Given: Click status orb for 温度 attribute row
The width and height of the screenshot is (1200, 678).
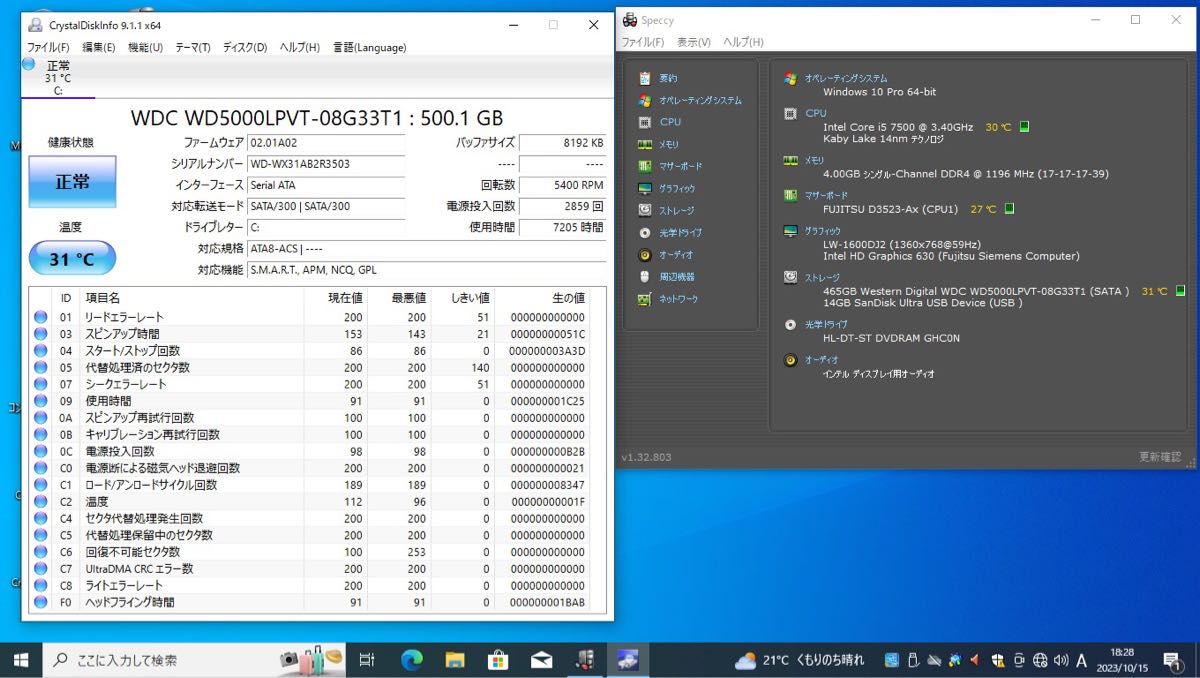Looking at the screenshot, I should tap(40, 502).
